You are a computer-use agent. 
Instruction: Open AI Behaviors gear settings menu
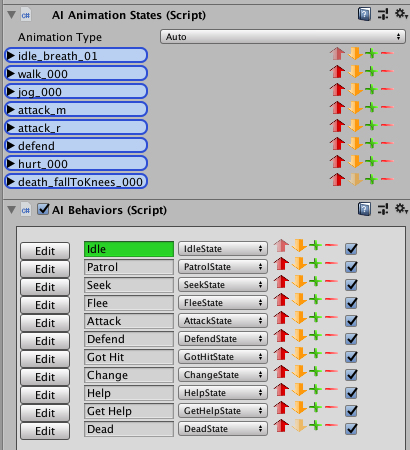401,209
